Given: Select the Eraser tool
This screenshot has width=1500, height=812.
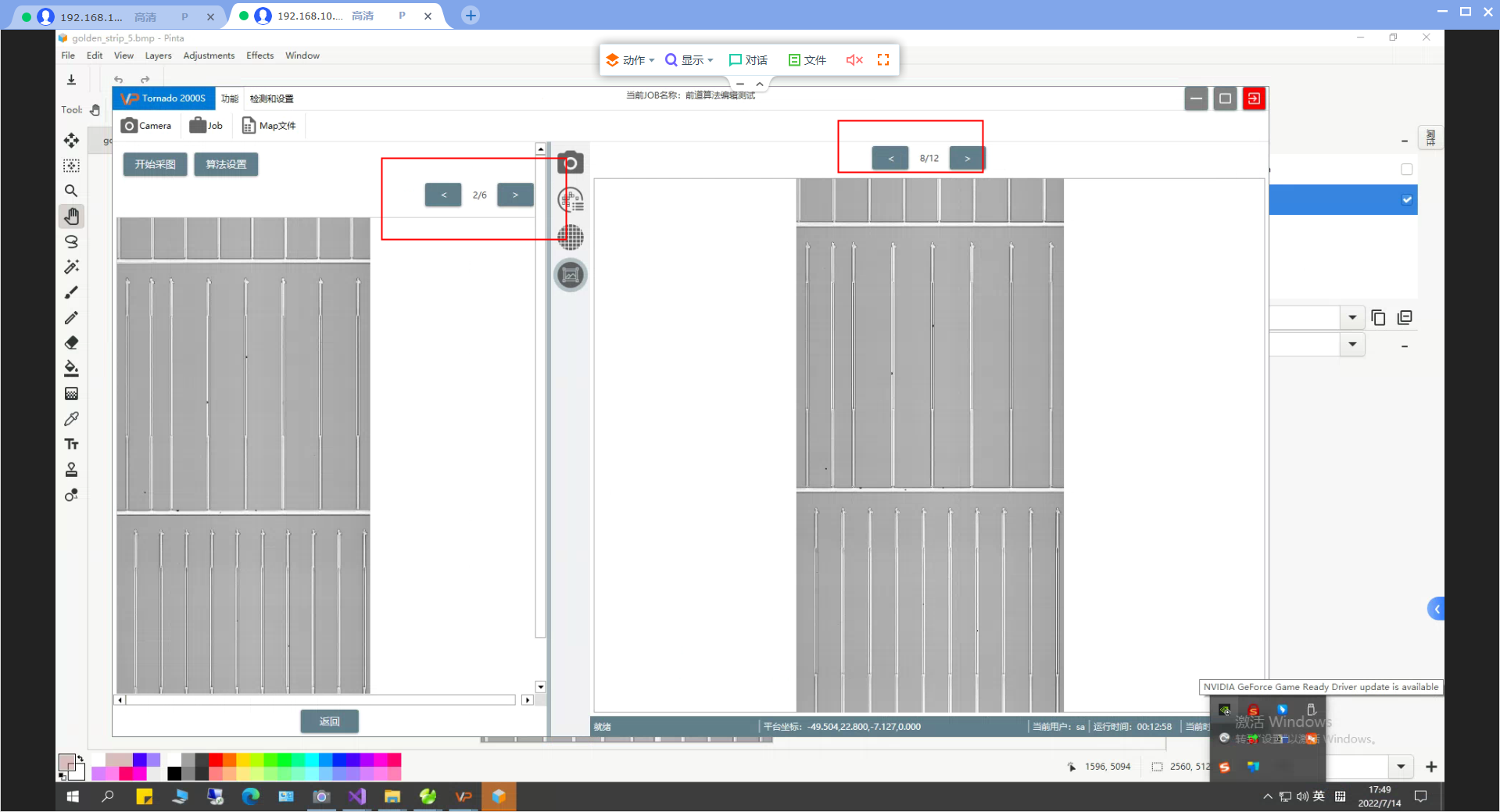Looking at the screenshot, I should [x=71, y=342].
